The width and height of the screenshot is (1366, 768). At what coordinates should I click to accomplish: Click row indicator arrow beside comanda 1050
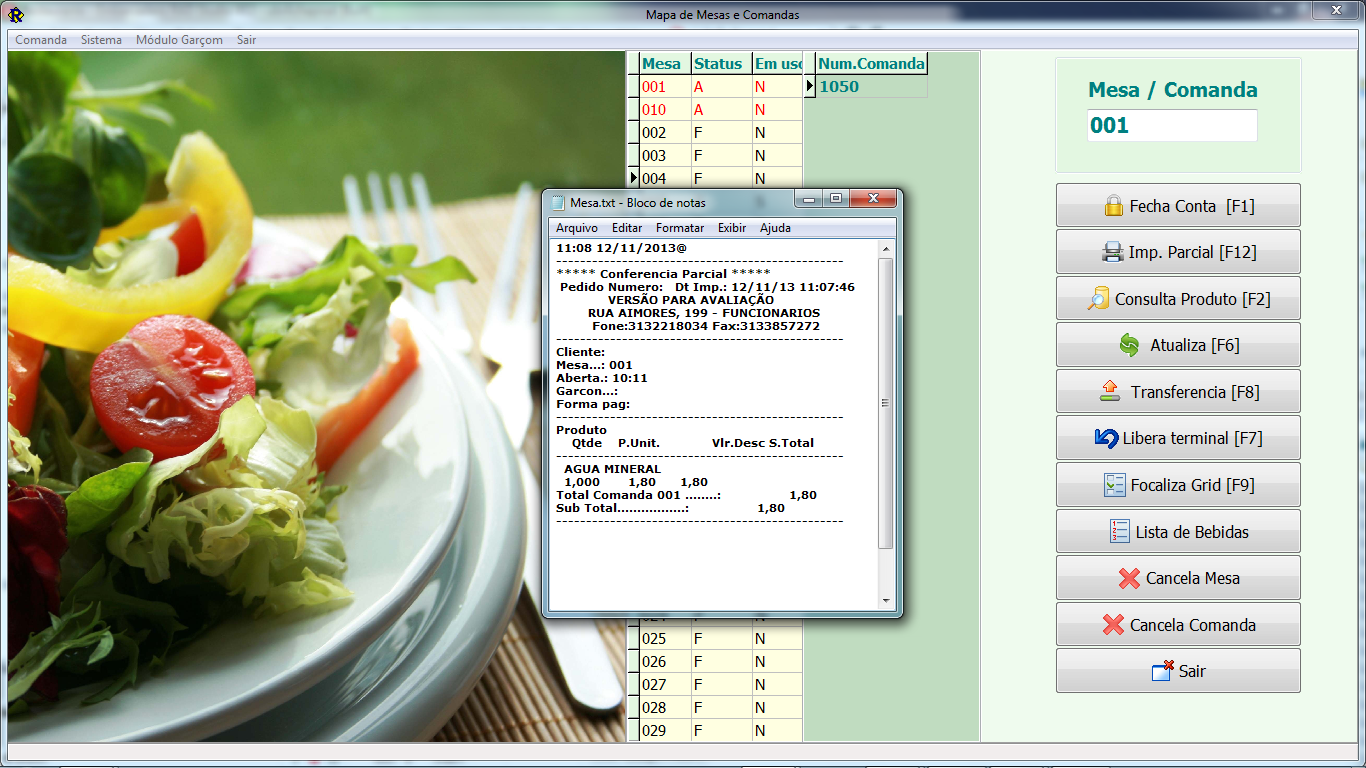810,87
